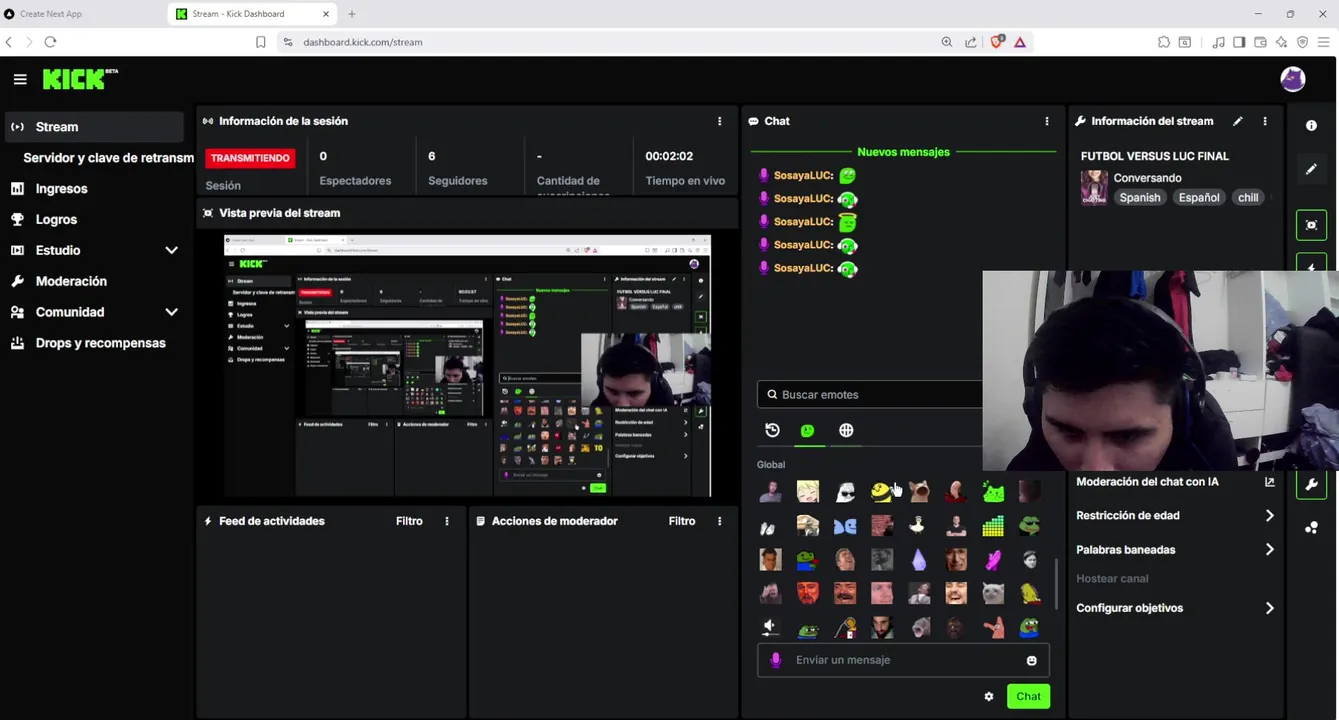Toggle the stream preview widget icon in right sidebar
The image size is (1339, 720).
point(1311,225)
